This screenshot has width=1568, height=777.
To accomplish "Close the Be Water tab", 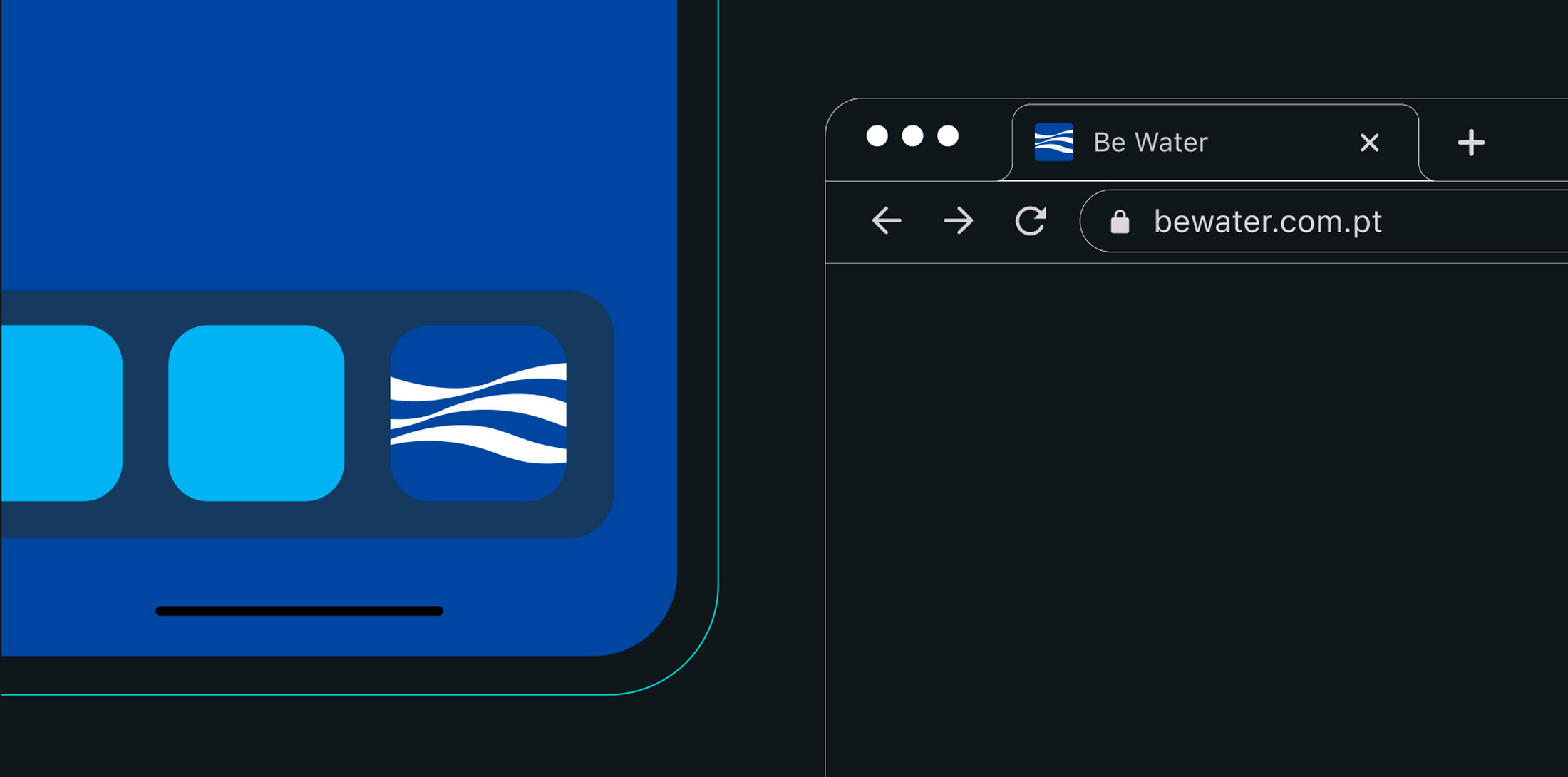I will click(1369, 143).
